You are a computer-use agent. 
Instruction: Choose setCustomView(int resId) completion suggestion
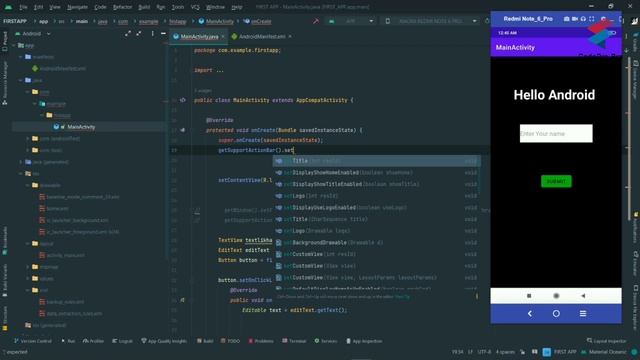[x=376, y=254]
